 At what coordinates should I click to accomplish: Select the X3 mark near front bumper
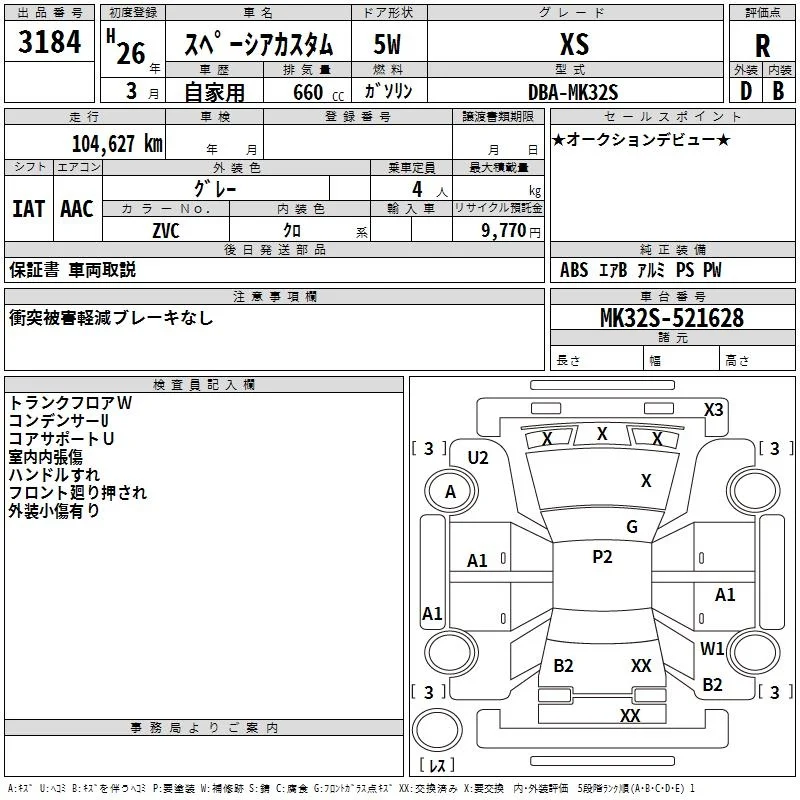coord(713,410)
